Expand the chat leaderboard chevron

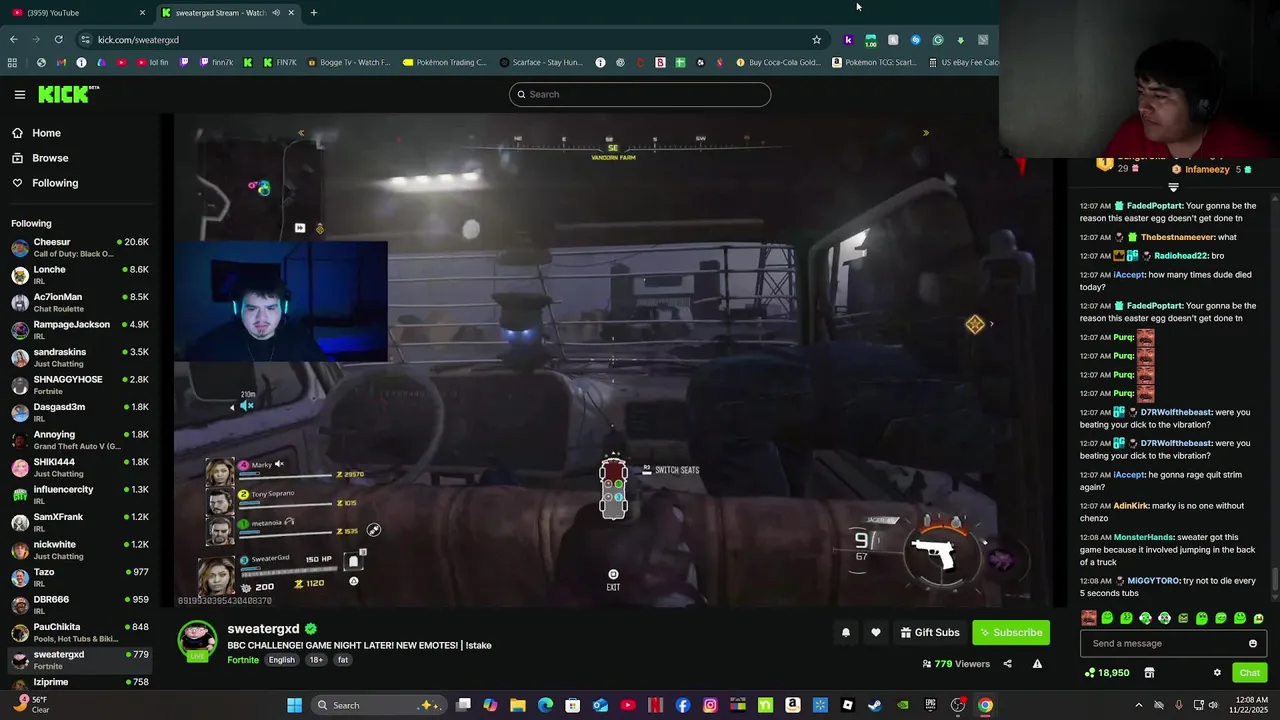click(x=1173, y=187)
